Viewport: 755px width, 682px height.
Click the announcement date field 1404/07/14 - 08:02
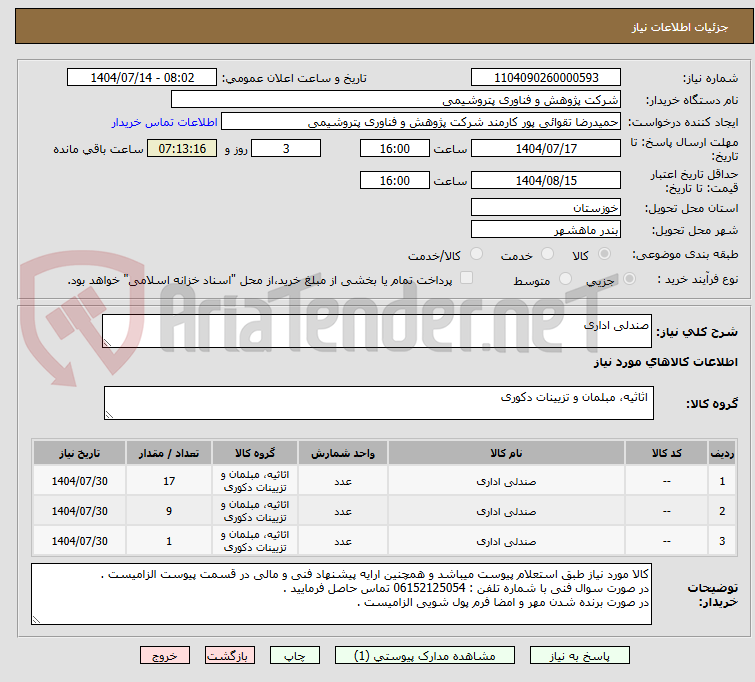coord(142,78)
